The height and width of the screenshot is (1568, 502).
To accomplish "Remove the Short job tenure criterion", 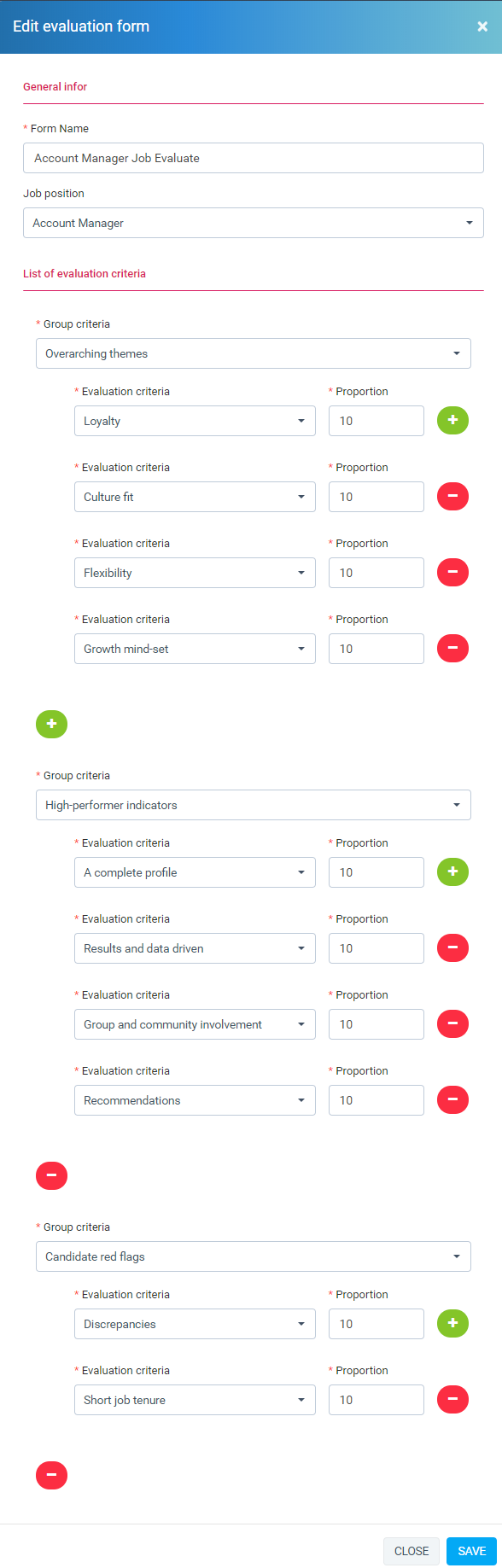I will (x=452, y=1399).
